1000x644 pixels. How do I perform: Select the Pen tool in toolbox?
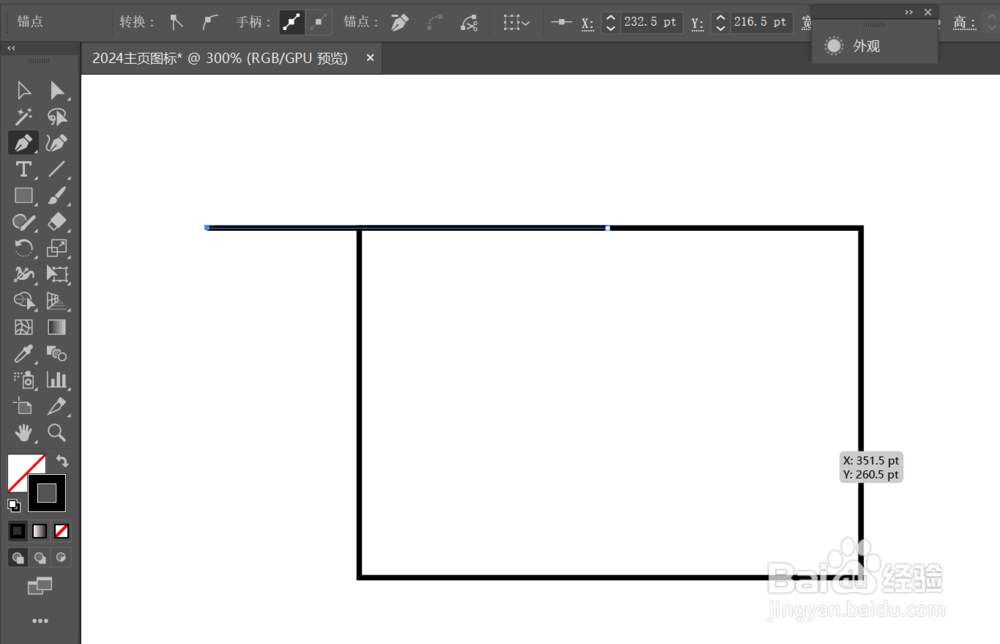pos(24,143)
